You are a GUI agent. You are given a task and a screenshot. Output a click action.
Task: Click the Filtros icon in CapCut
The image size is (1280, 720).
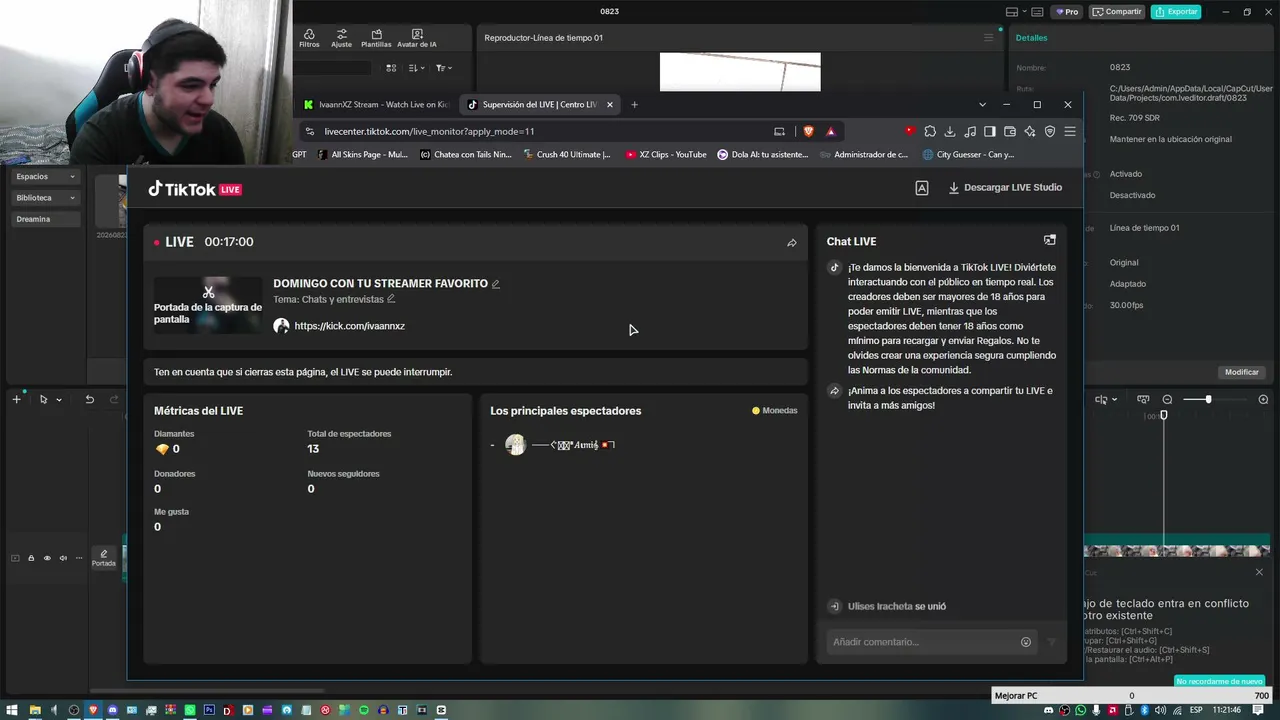point(309,38)
